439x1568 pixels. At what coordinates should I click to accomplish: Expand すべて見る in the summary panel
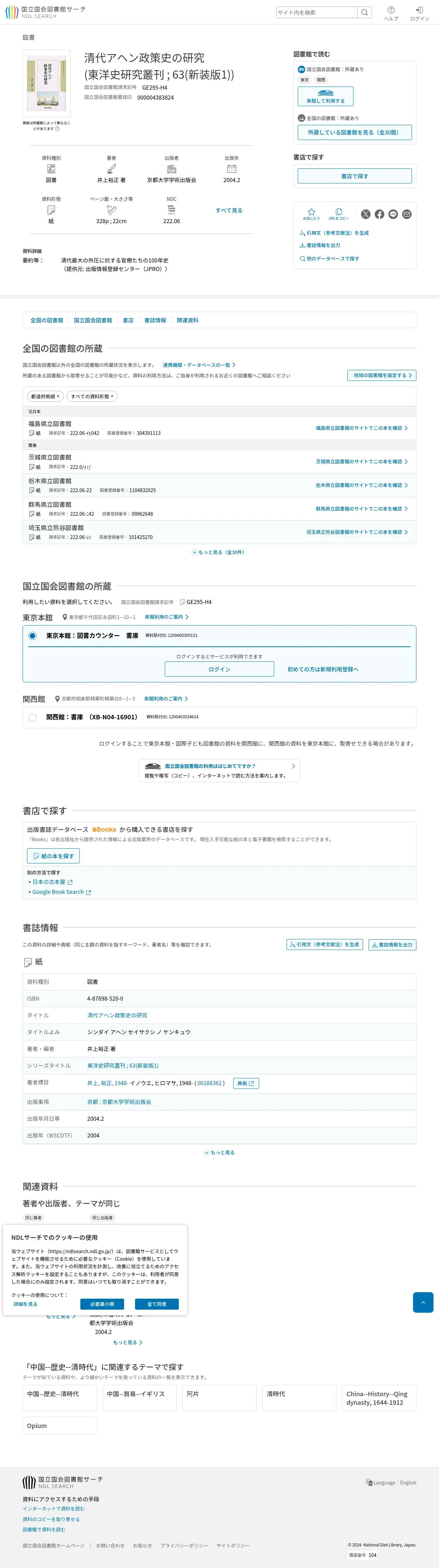coord(229,210)
